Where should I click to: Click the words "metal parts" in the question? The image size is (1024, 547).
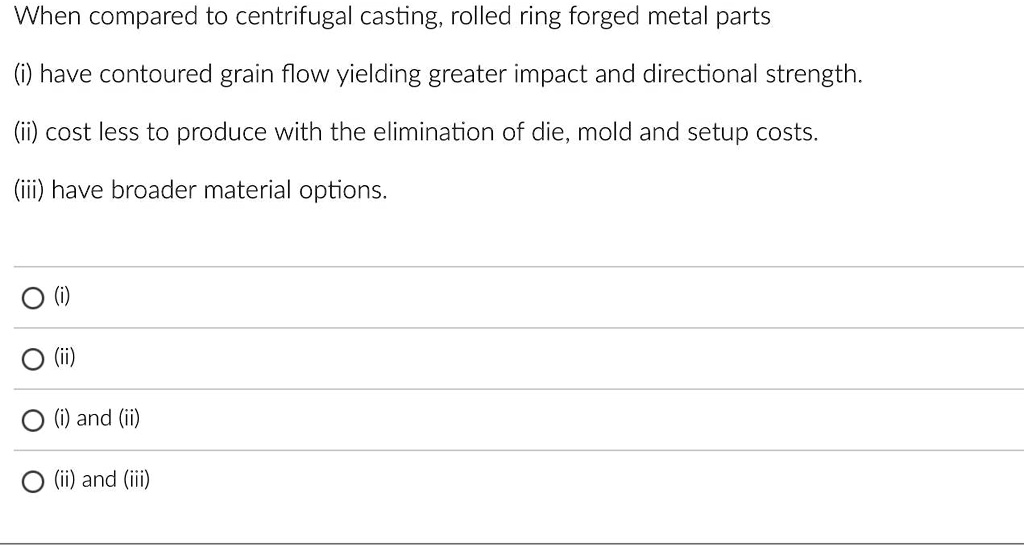tap(709, 17)
